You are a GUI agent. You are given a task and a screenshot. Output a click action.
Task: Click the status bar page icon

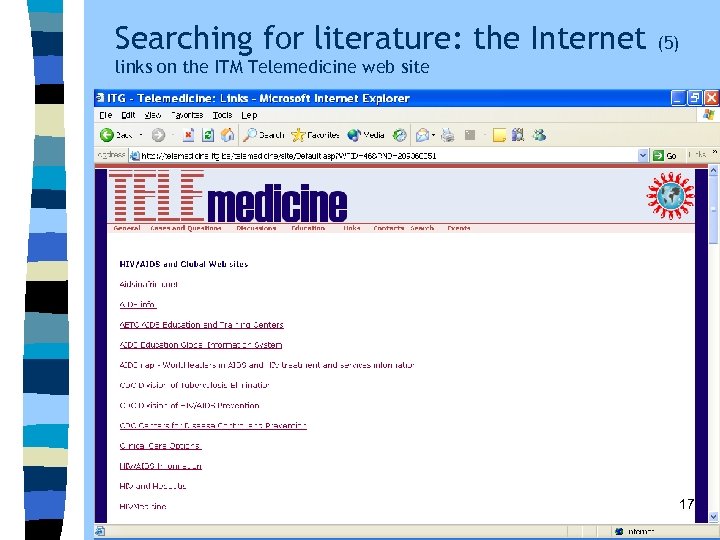pyautogui.click(x=100, y=531)
